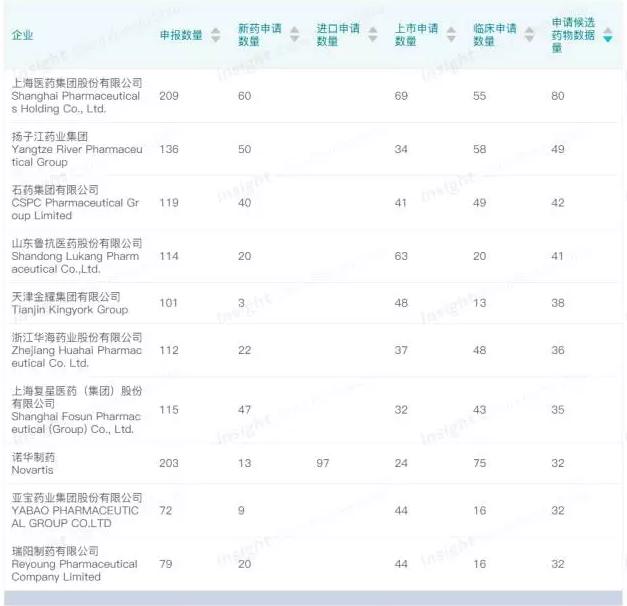The width and height of the screenshot is (627, 606).
Task: Open Shandong Lukang Pharmaceutical entry
Action: point(77,256)
